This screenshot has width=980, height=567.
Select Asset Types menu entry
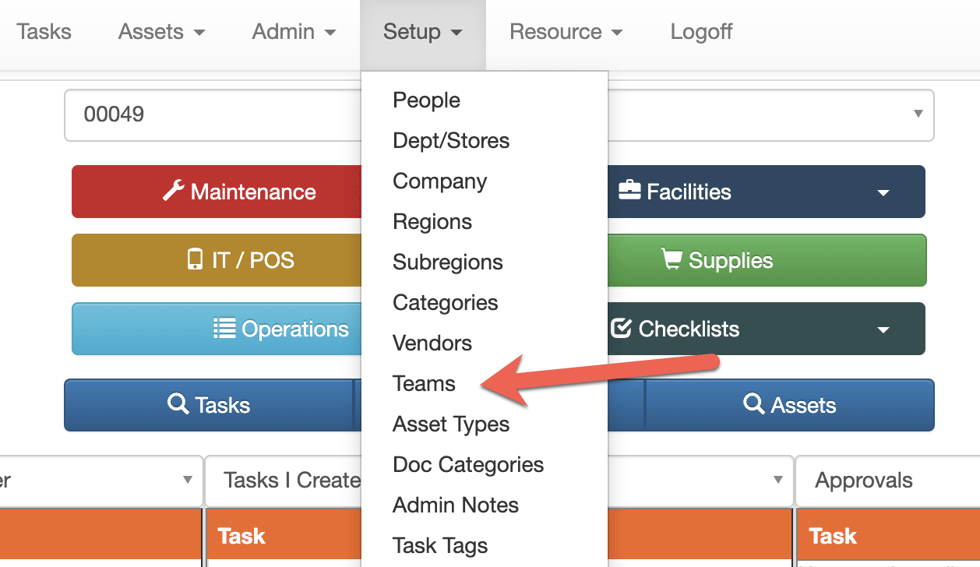coord(451,424)
